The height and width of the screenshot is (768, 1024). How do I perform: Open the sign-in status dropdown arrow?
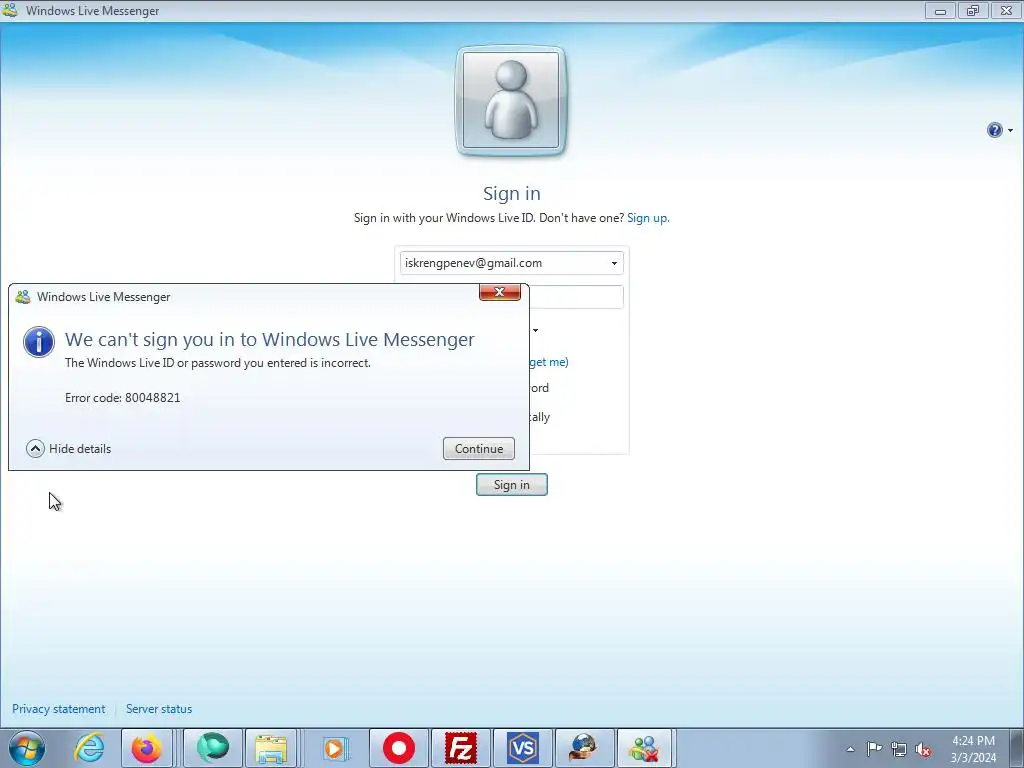pyautogui.click(x=536, y=330)
